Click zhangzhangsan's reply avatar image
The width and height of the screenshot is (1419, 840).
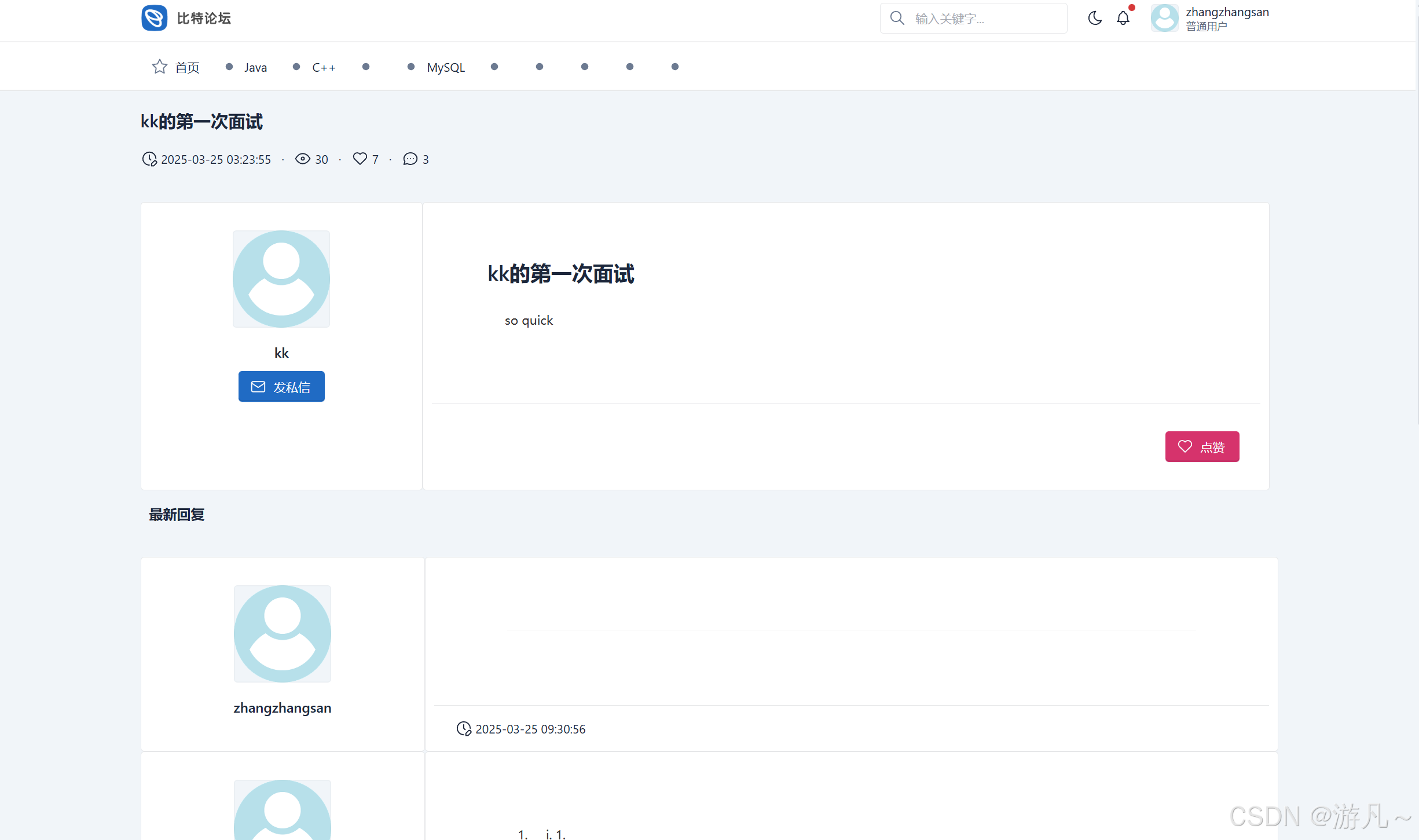coord(283,634)
